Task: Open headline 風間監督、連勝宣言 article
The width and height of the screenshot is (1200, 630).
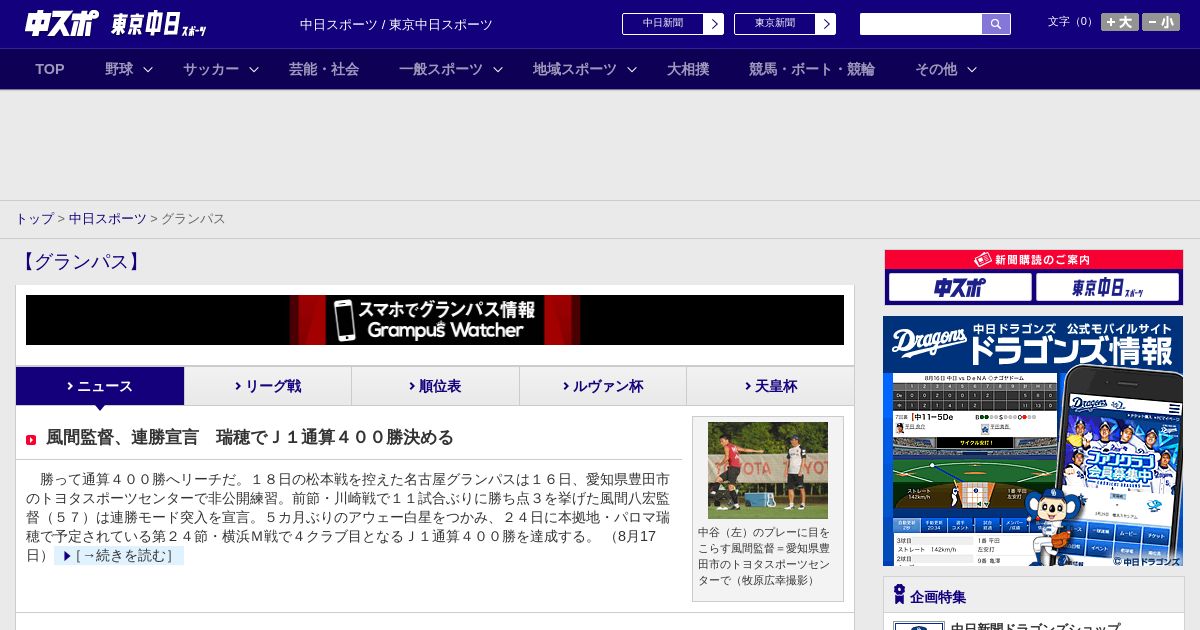Action: 250,437
